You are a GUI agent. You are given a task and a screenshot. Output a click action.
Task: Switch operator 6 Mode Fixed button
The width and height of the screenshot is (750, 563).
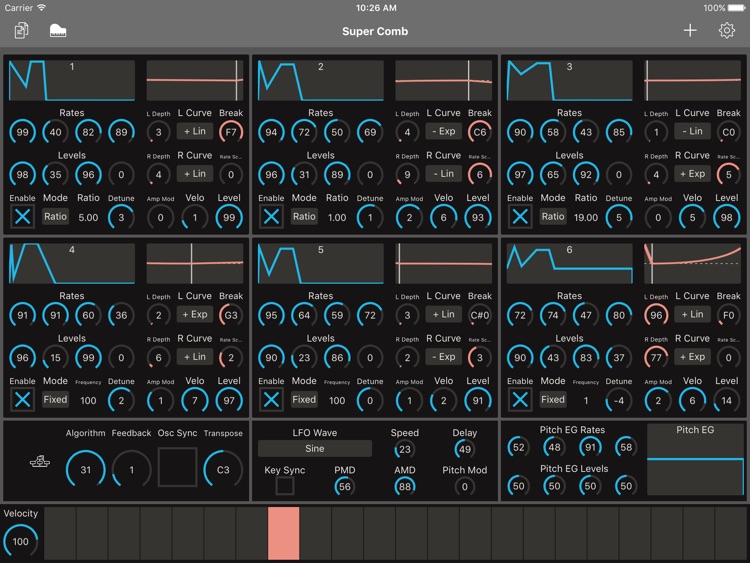point(553,399)
